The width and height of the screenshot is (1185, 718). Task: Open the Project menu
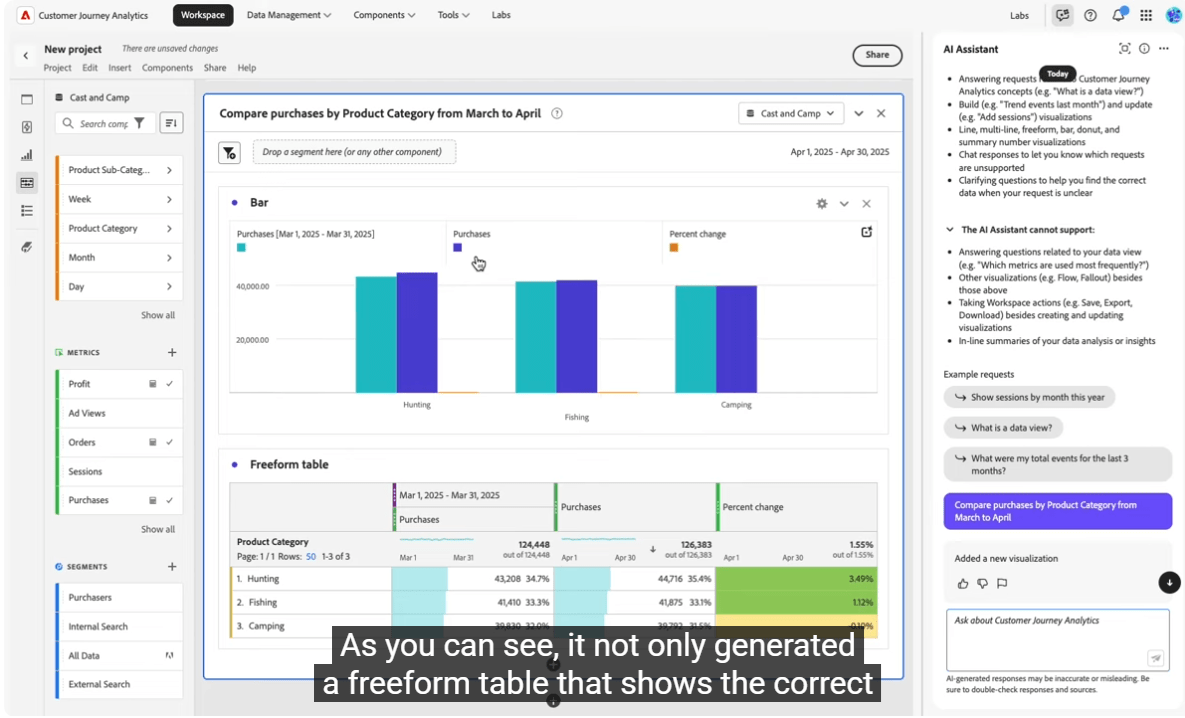[x=57, y=68]
